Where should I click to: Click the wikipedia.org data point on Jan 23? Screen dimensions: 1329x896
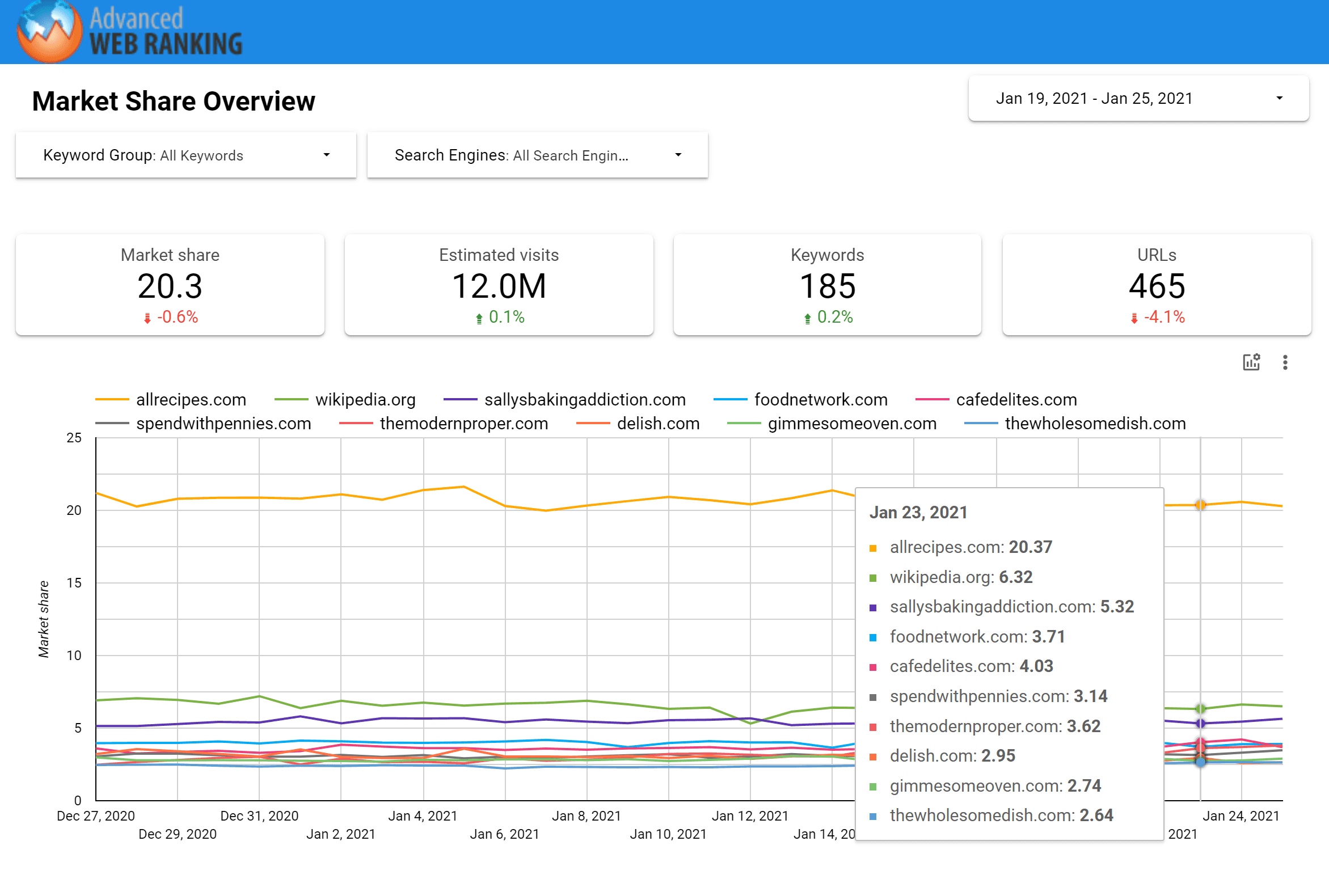click(x=1200, y=708)
